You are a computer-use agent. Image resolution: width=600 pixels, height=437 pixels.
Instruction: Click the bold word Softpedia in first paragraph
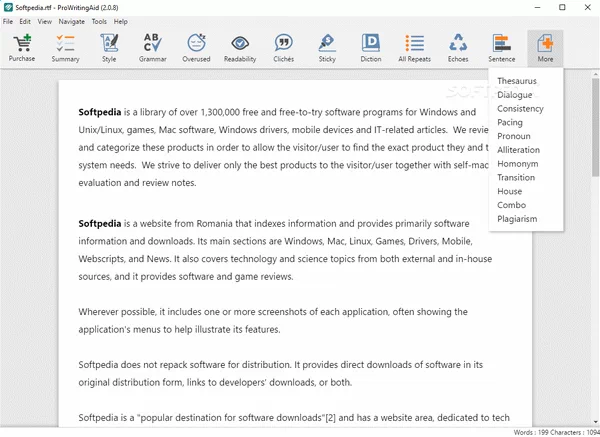point(99,112)
